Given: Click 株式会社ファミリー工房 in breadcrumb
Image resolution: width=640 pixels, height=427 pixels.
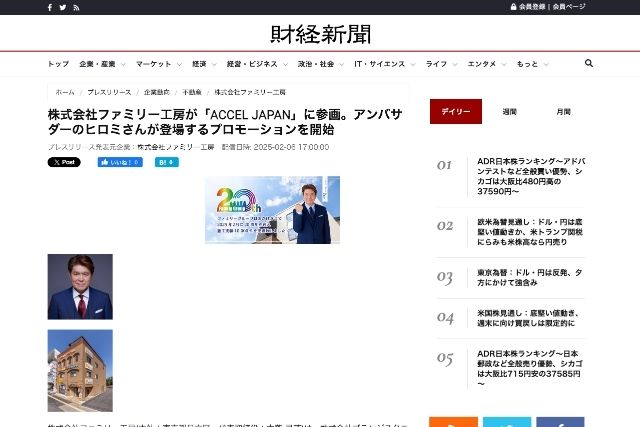Looking at the screenshot, I should 250,92.
